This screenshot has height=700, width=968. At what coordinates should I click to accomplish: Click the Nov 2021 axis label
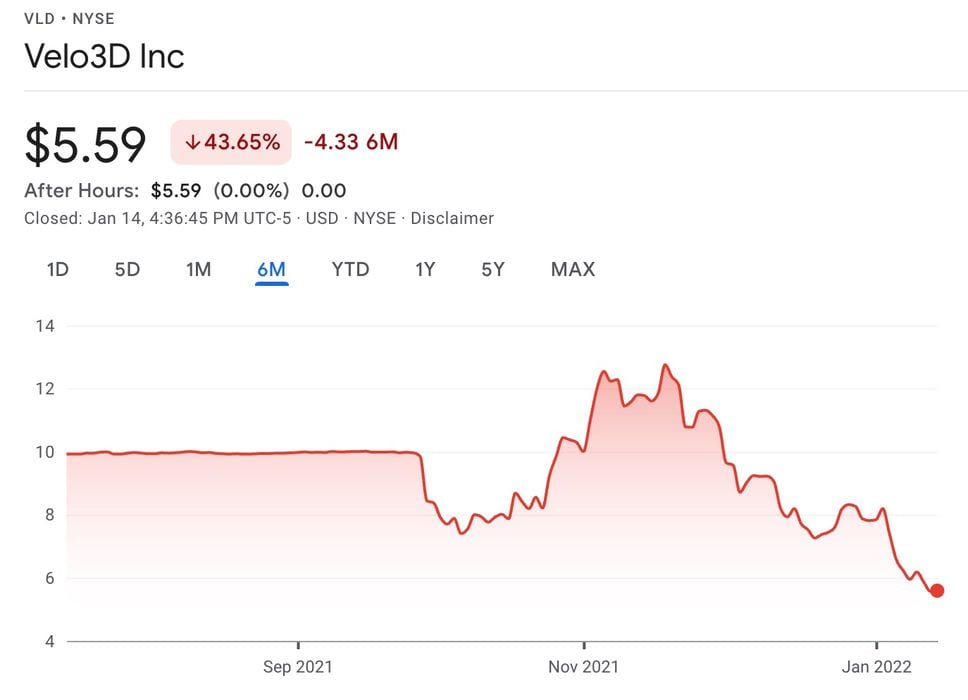(x=584, y=666)
